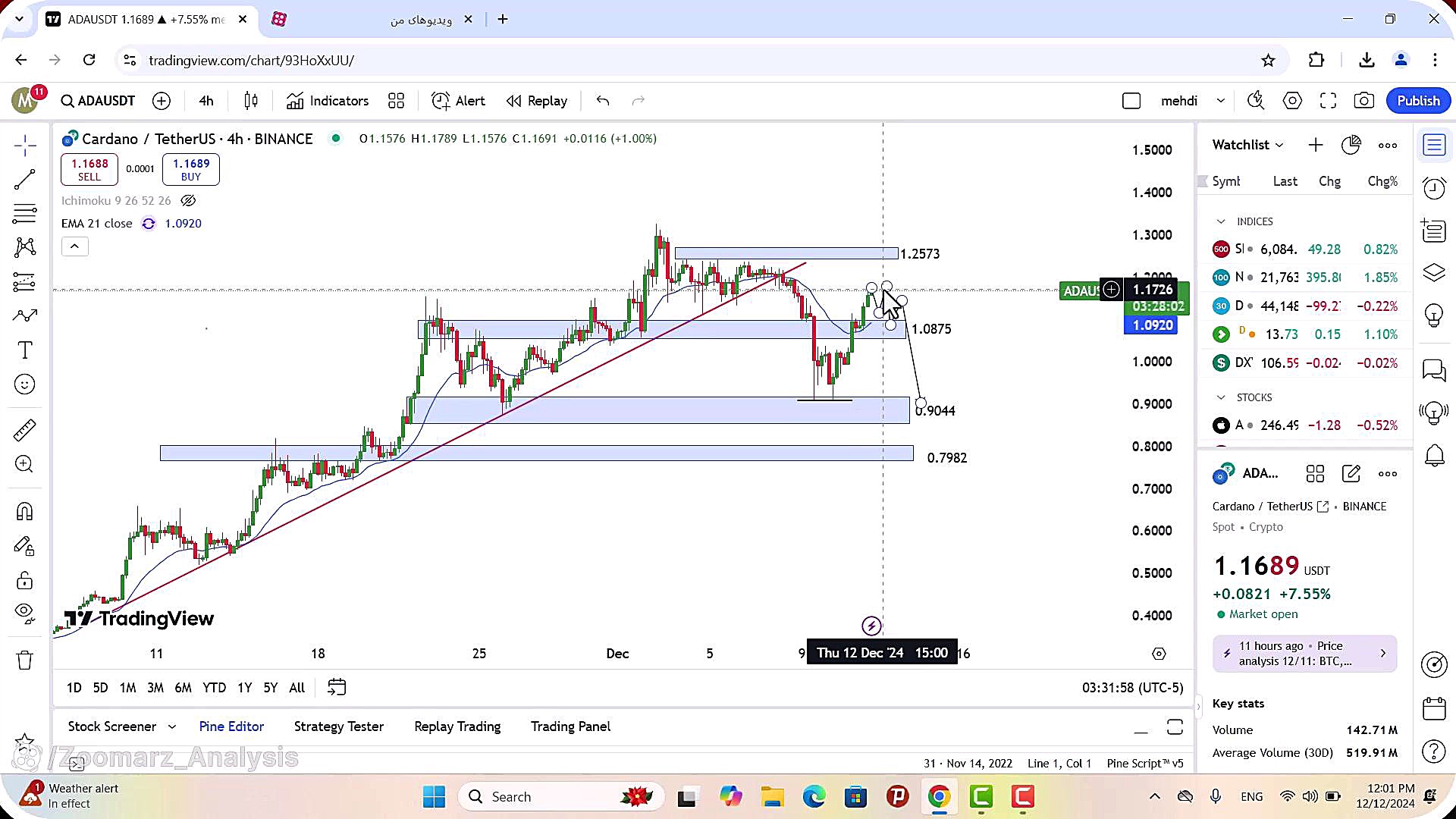The image size is (1456, 819).
Task: Open the ADAUSDT symbol search
Action: tap(98, 101)
